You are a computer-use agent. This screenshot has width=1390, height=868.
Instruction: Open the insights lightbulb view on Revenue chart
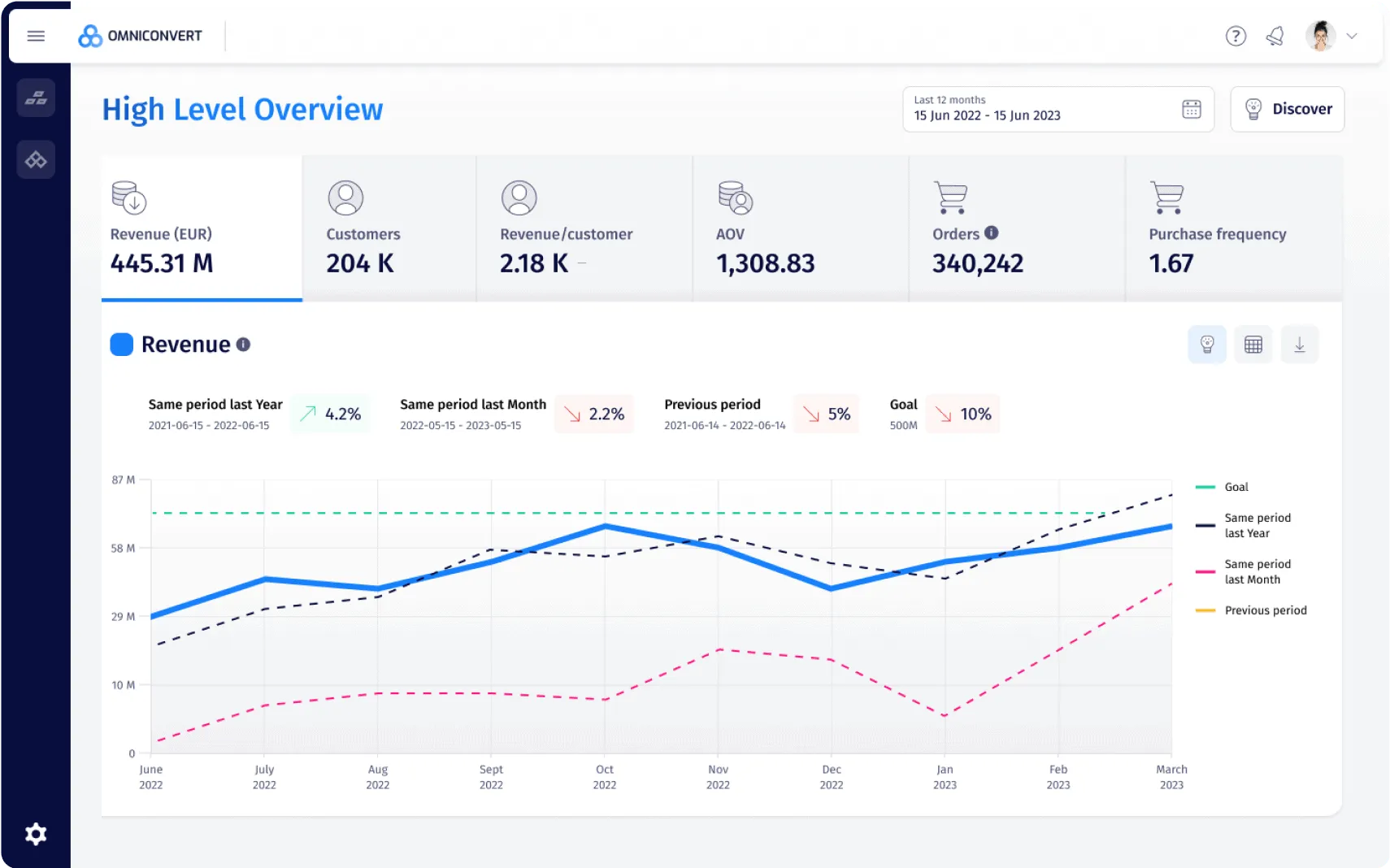[1208, 344]
